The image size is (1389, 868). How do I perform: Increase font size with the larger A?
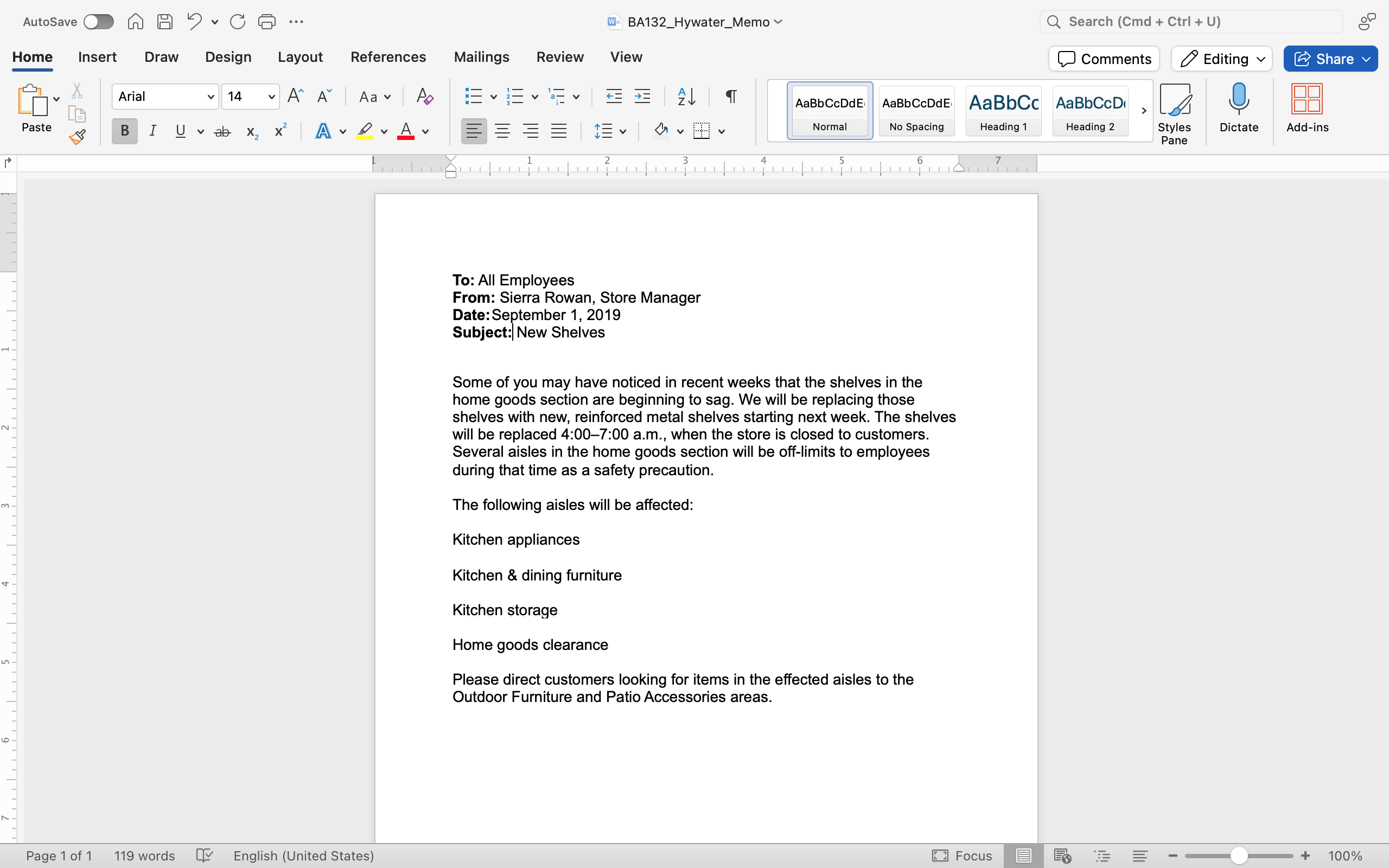pos(295,96)
